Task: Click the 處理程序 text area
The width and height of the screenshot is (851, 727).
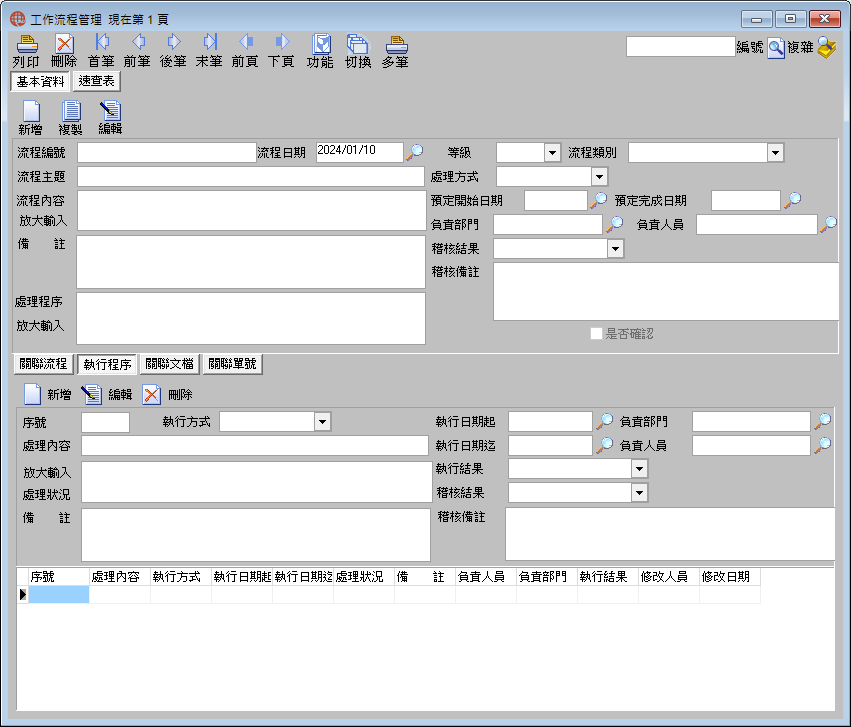Action: [x=251, y=318]
